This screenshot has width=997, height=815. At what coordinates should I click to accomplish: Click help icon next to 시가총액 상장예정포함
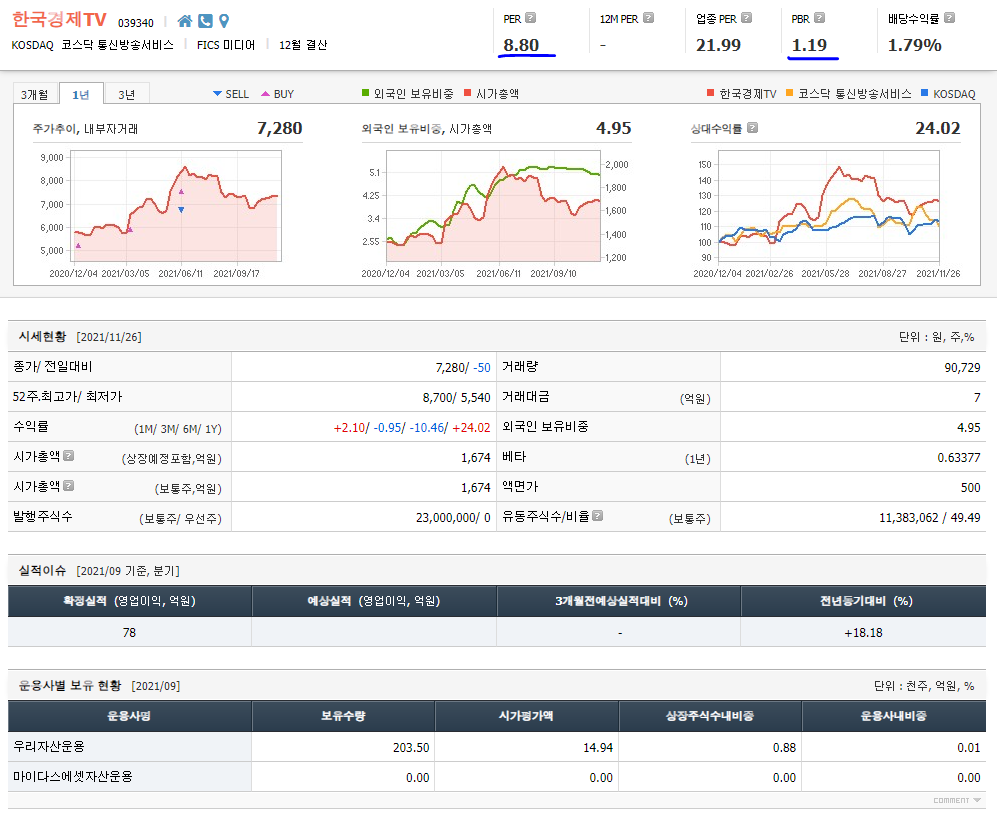point(69,456)
